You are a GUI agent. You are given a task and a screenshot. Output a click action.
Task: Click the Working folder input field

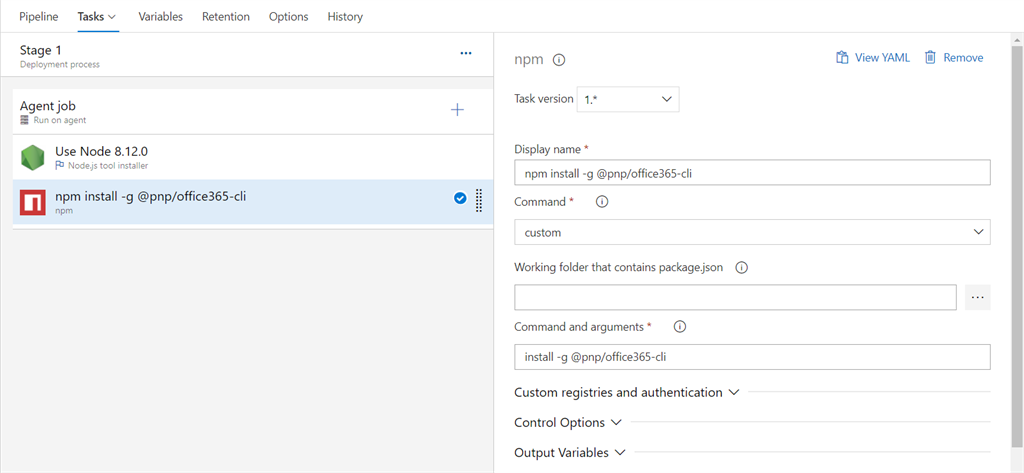(736, 297)
